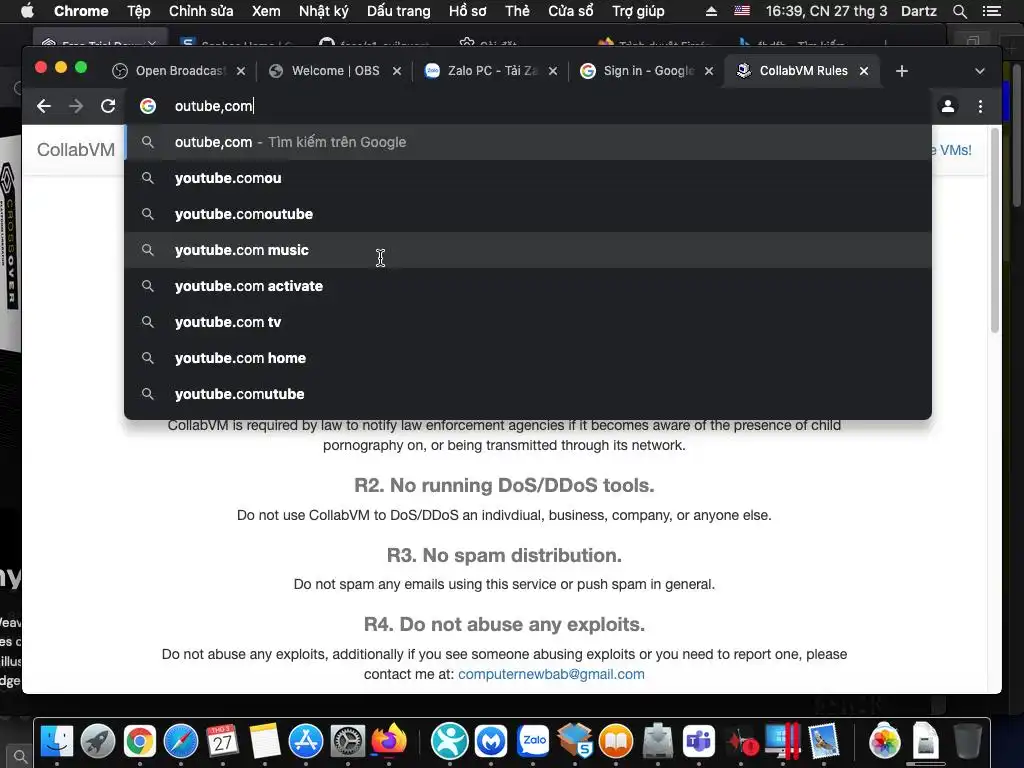Open Photos from the Dock
Viewport: 1024px width, 768px height.
click(x=885, y=741)
